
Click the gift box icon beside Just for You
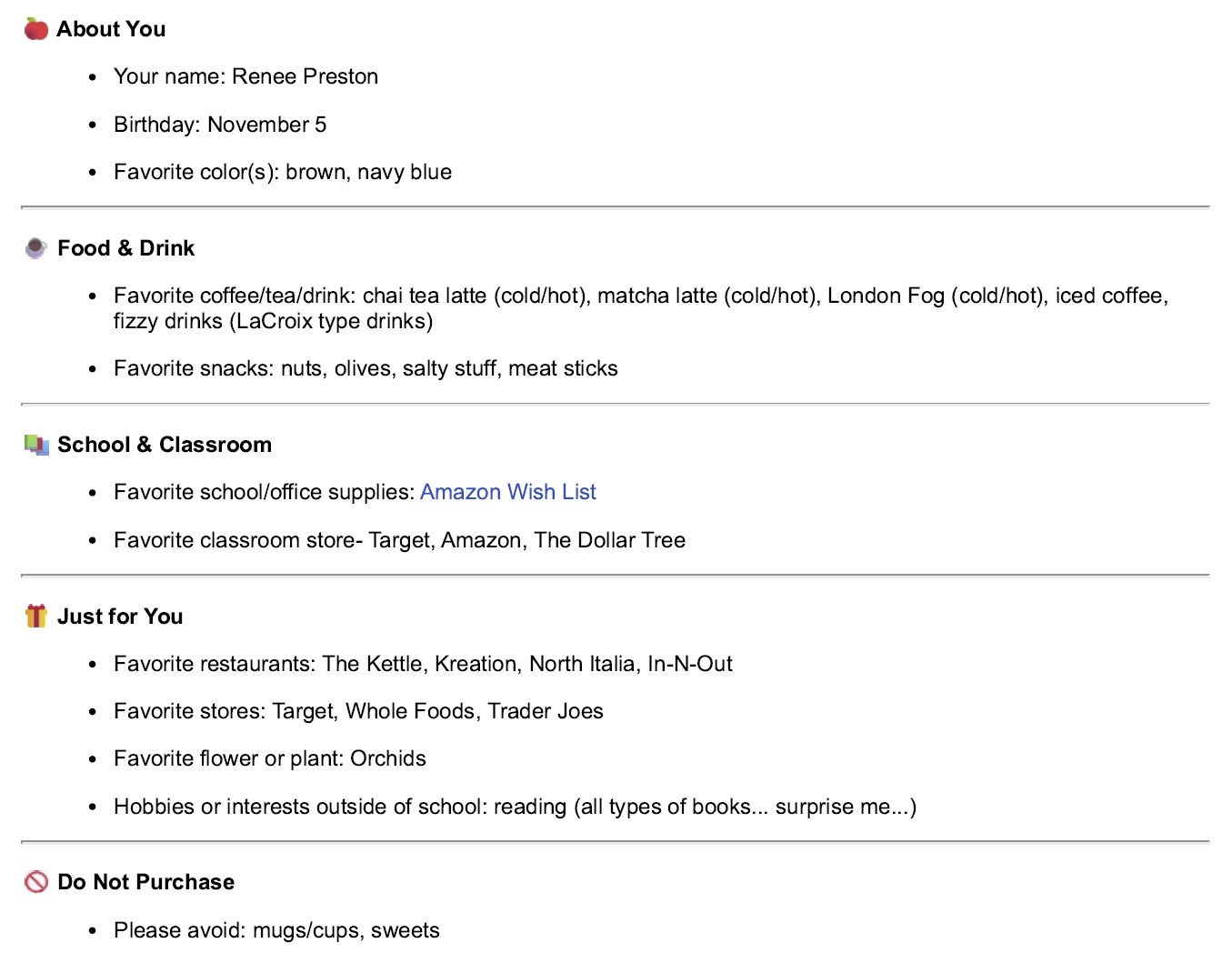point(36,617)
